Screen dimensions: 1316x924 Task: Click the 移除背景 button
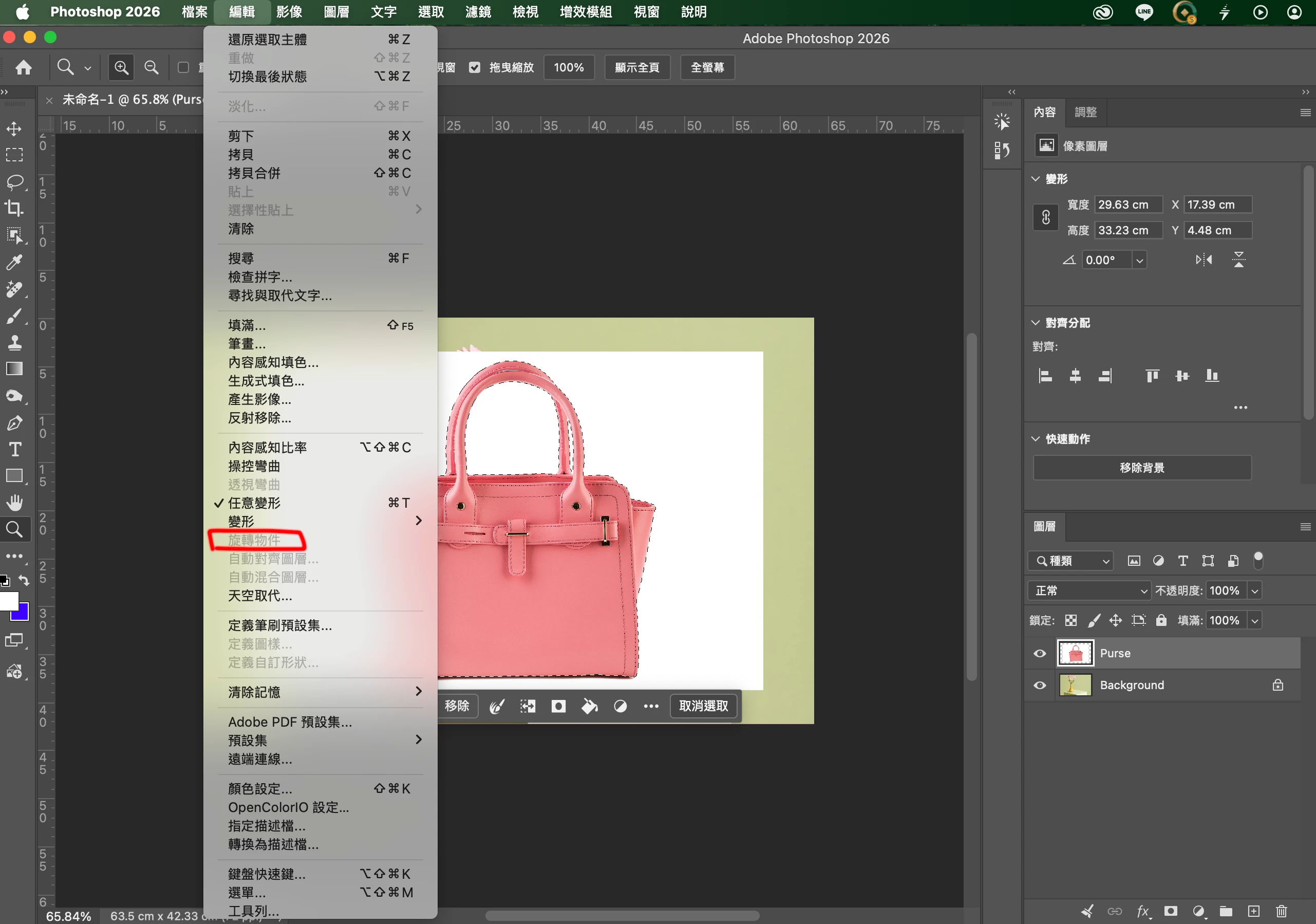point(1142,468)
